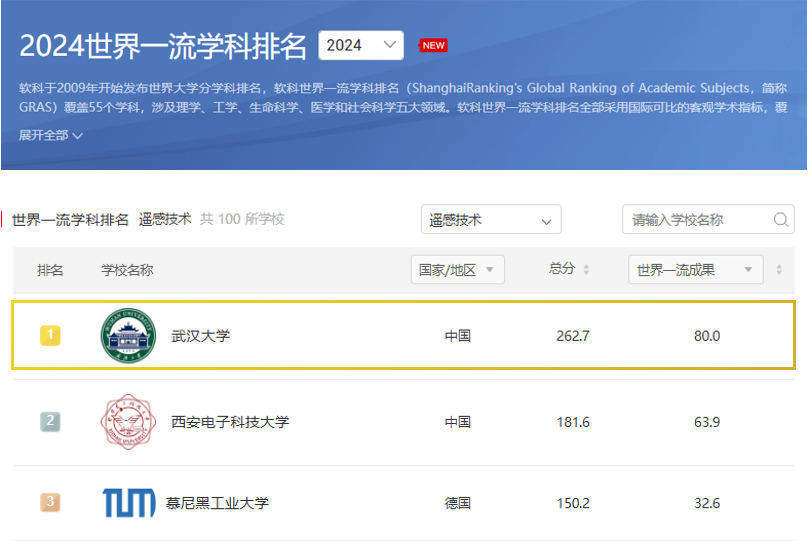Select total score 150.2
Image resolution: width=808 pixels, height=541 pixels.
pyautogui.click(x=573, y=503)
